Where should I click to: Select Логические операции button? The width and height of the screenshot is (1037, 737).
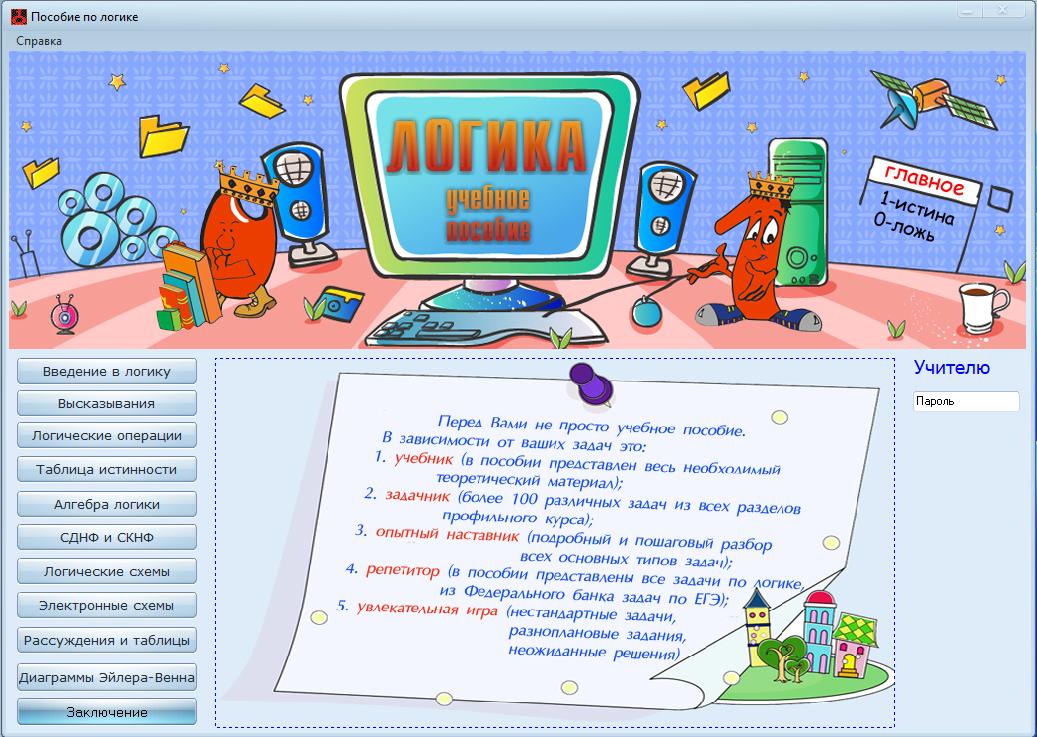pyautogui.click(x=106, y=435)
